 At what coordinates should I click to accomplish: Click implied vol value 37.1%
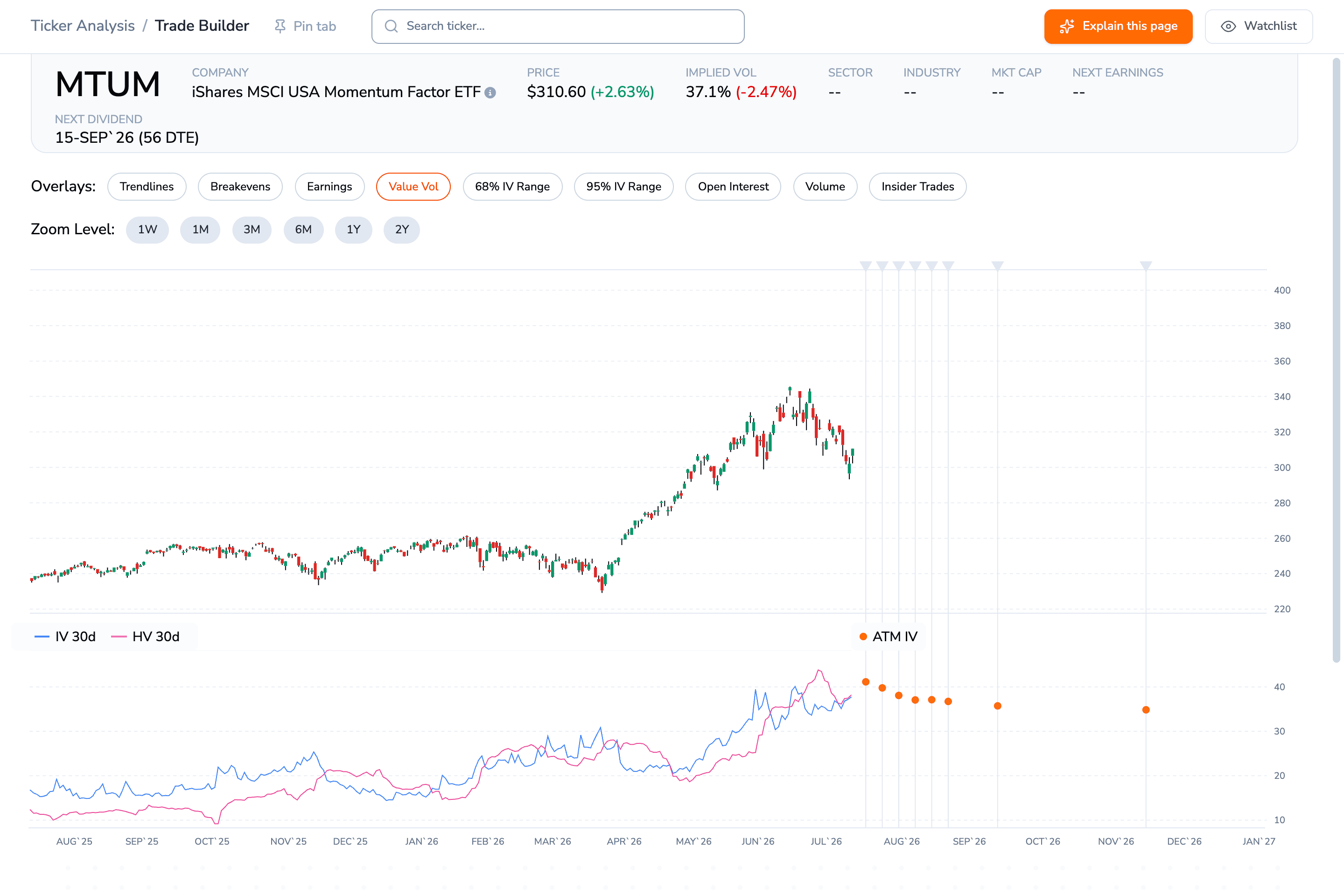pyautogui.click(x=708, y=92)
